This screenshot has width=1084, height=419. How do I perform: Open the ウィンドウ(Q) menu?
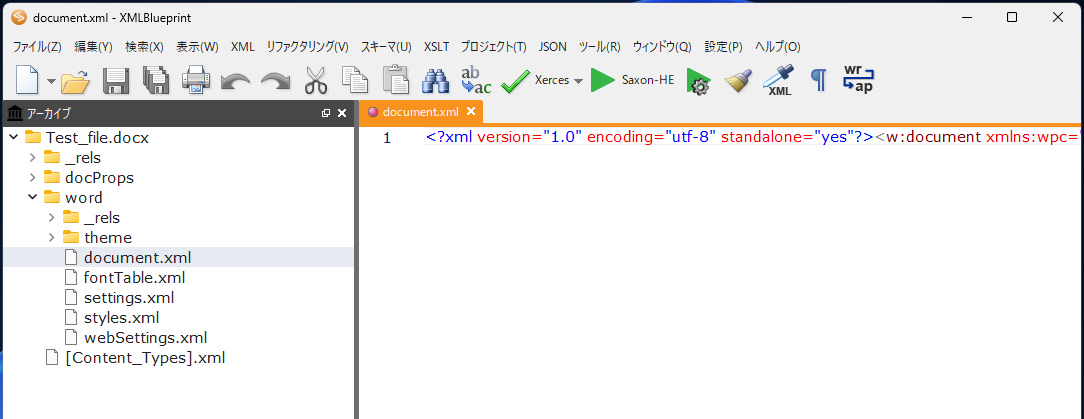662,47
